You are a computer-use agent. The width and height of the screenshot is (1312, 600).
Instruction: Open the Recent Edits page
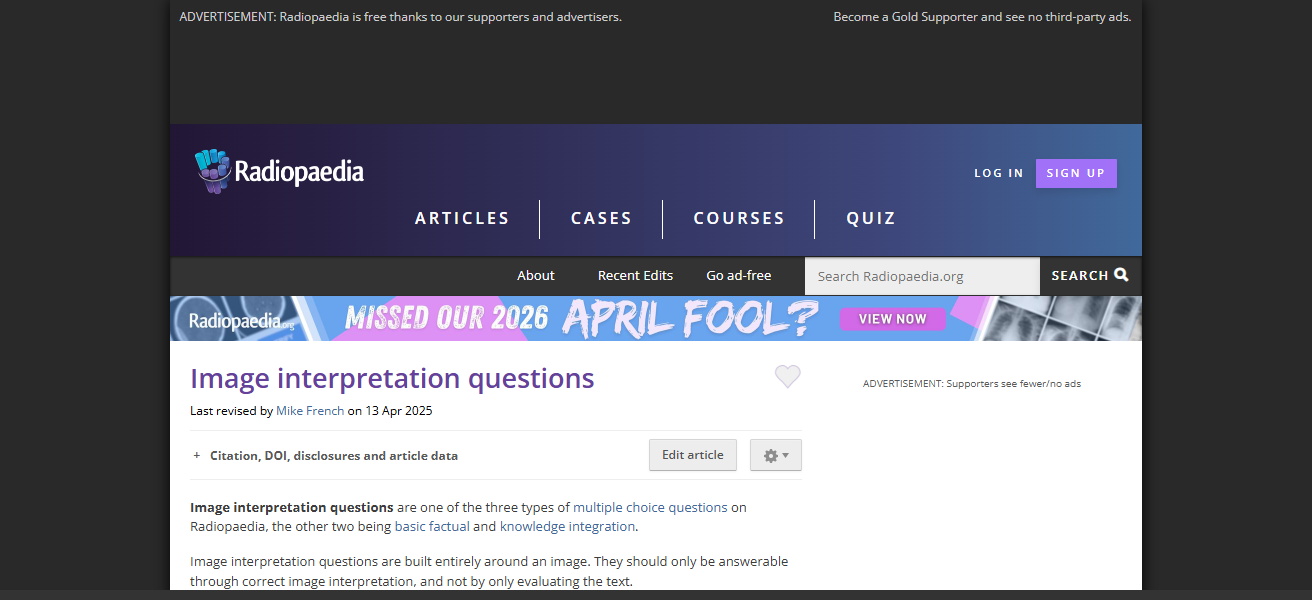(x=635, y=276)
